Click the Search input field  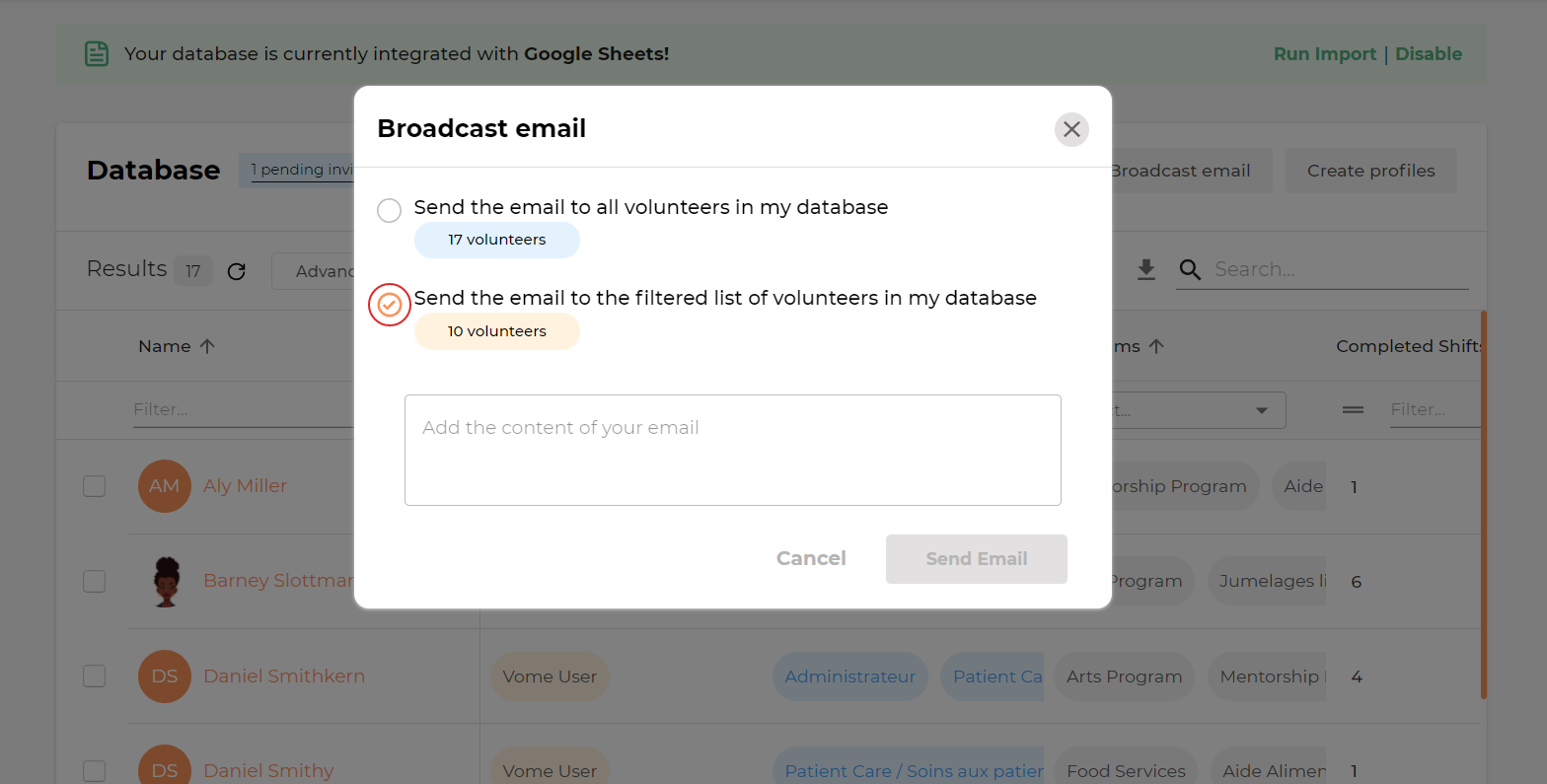click(1340, 269)
